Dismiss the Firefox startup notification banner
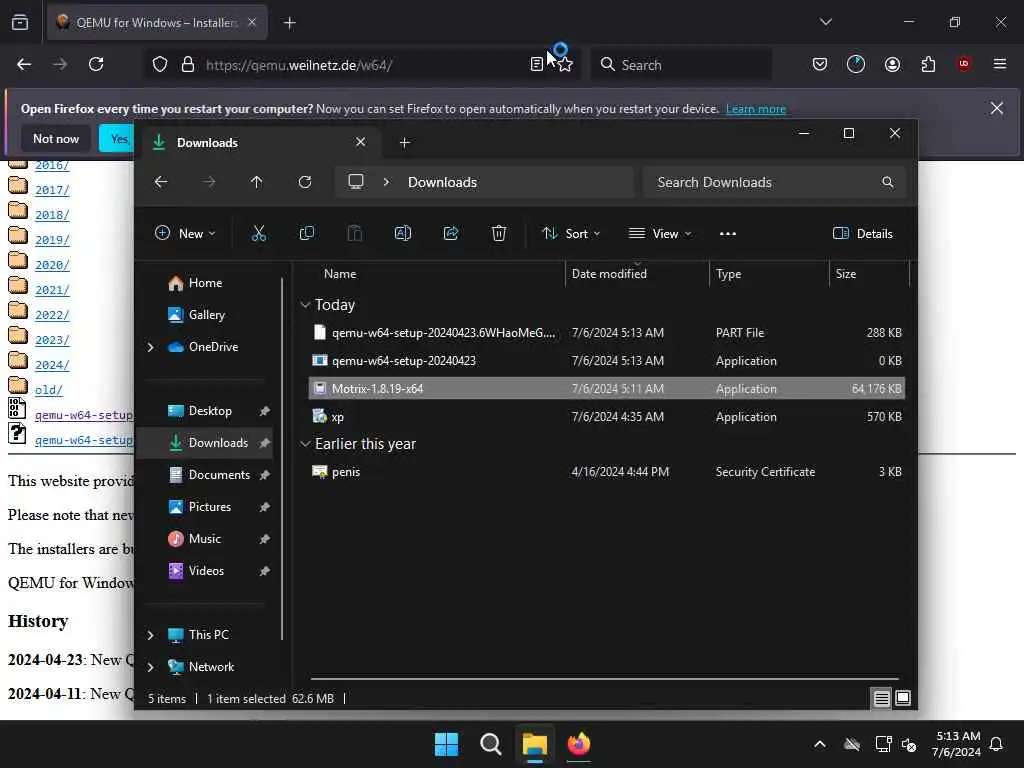The width and height of the screenshot is (1024, 768). (x=997, y=108)
